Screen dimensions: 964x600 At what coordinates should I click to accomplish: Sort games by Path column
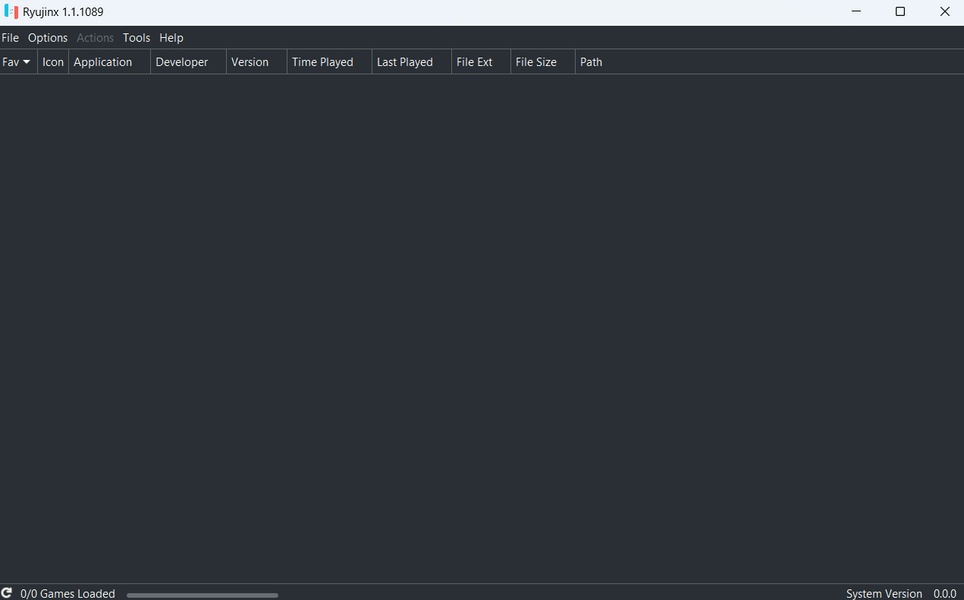click(770, 61)
